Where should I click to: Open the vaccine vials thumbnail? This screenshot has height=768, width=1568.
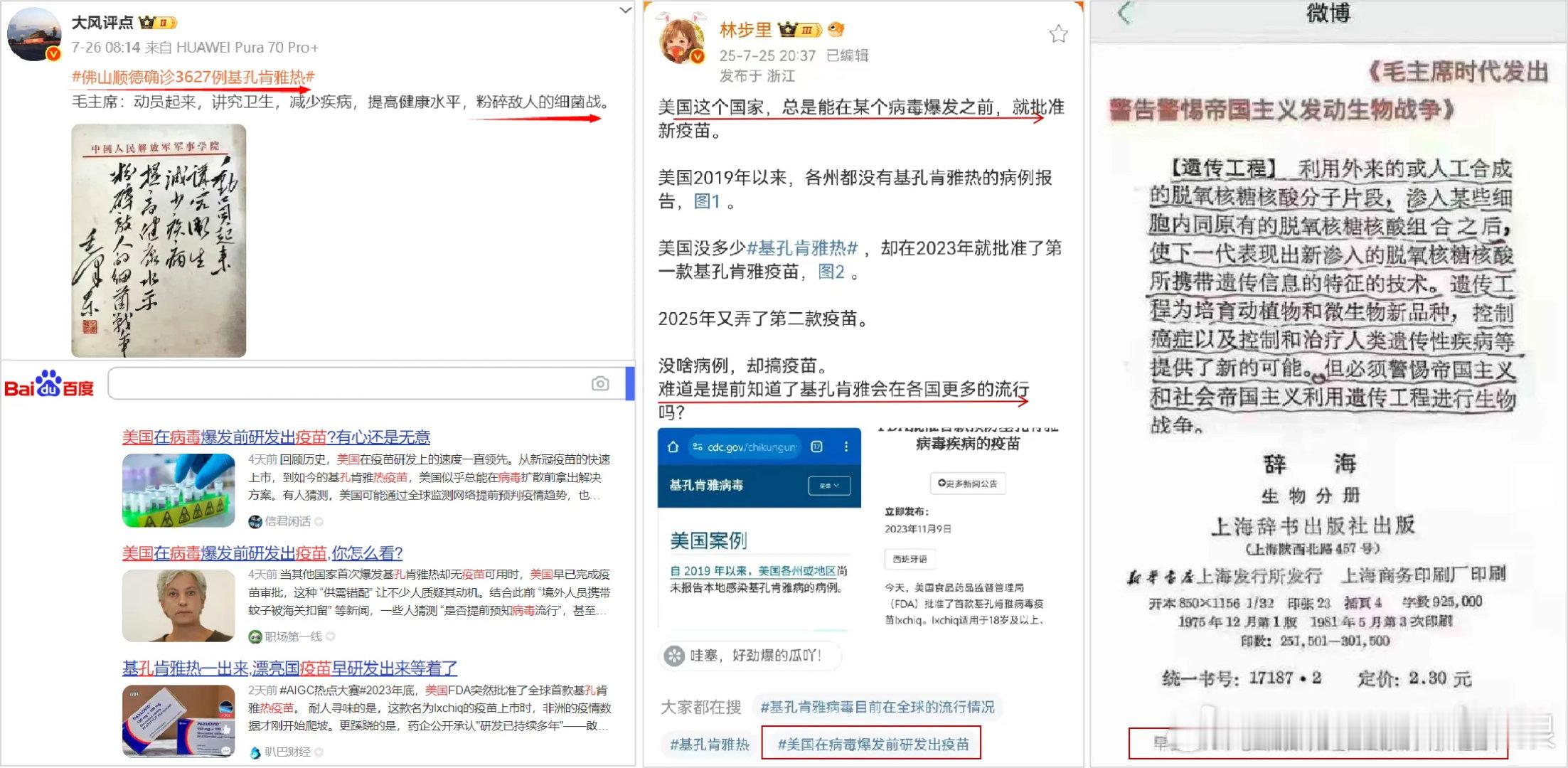point(178,491)
